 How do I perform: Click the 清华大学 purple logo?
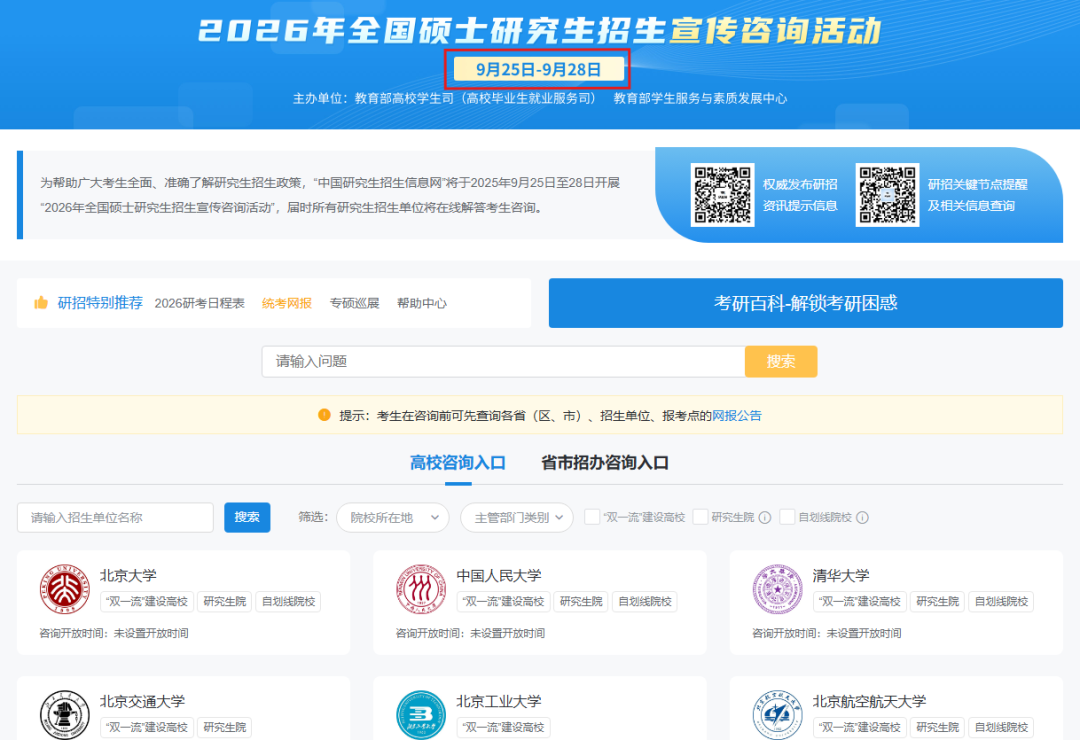(778, 589)
